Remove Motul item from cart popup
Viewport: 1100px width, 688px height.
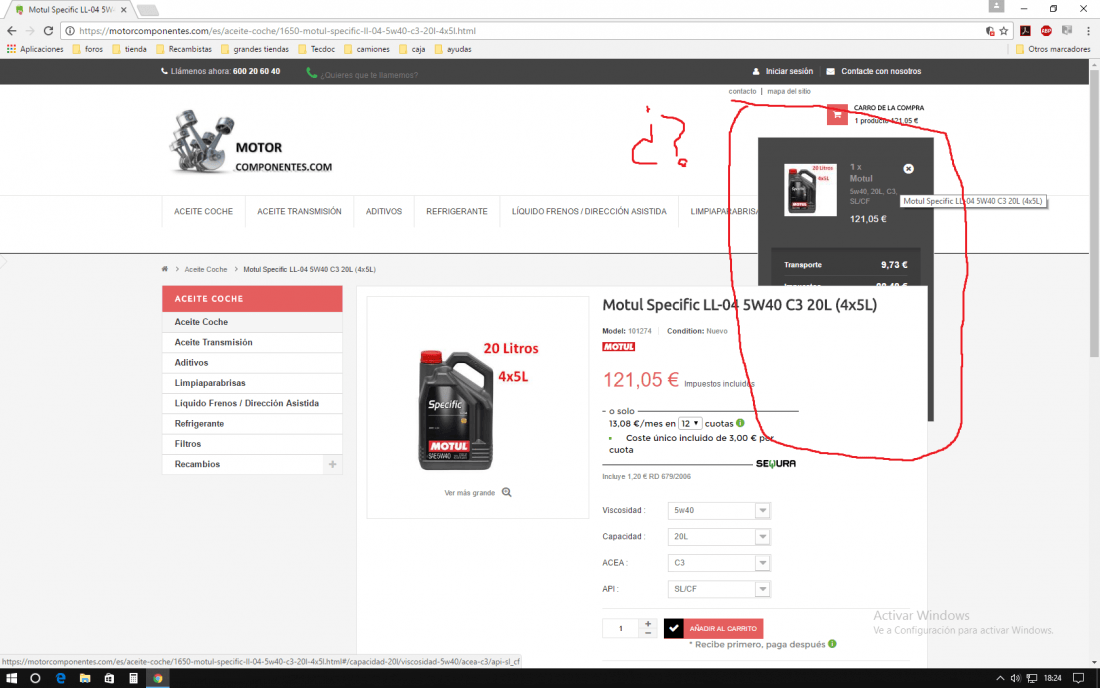[908, 169]
